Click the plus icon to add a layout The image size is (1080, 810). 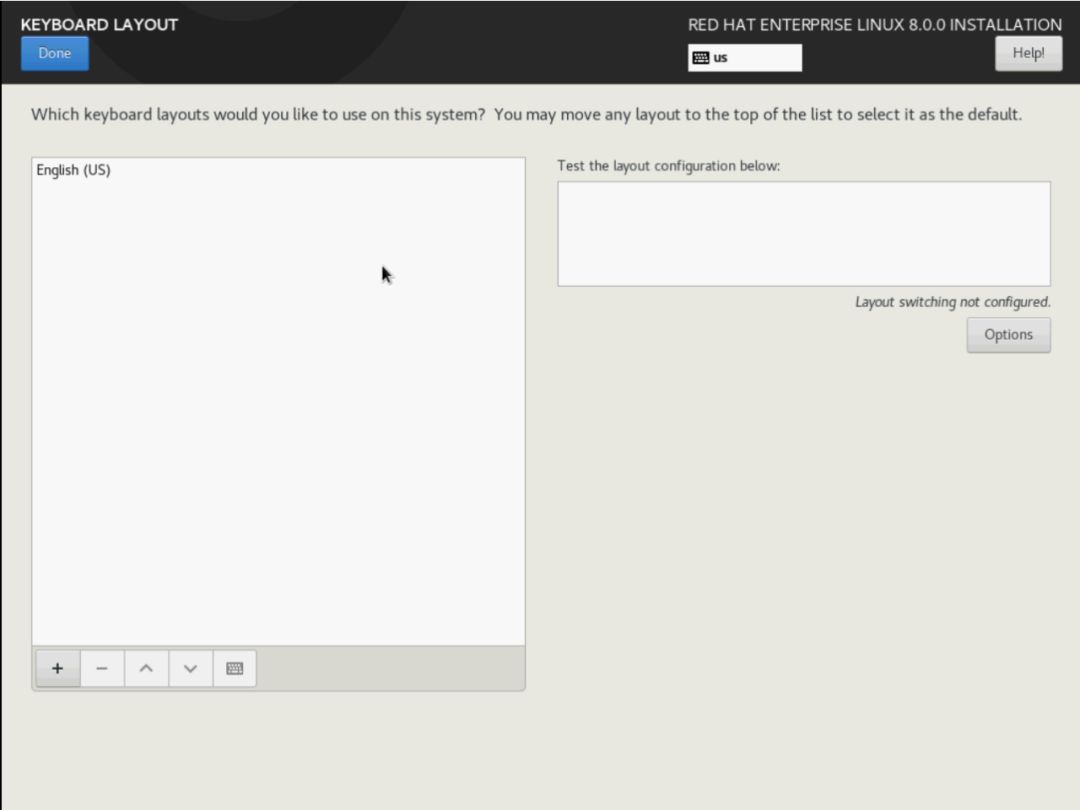[x=58, y=668]
